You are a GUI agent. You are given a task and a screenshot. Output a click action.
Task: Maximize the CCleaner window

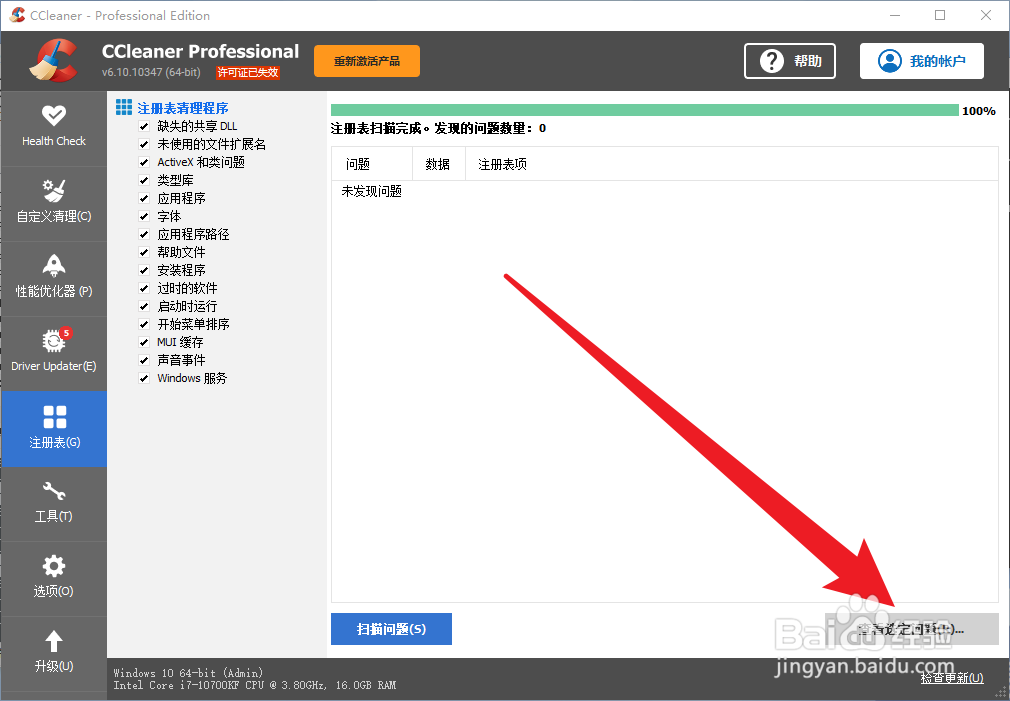tap(940, 15)
